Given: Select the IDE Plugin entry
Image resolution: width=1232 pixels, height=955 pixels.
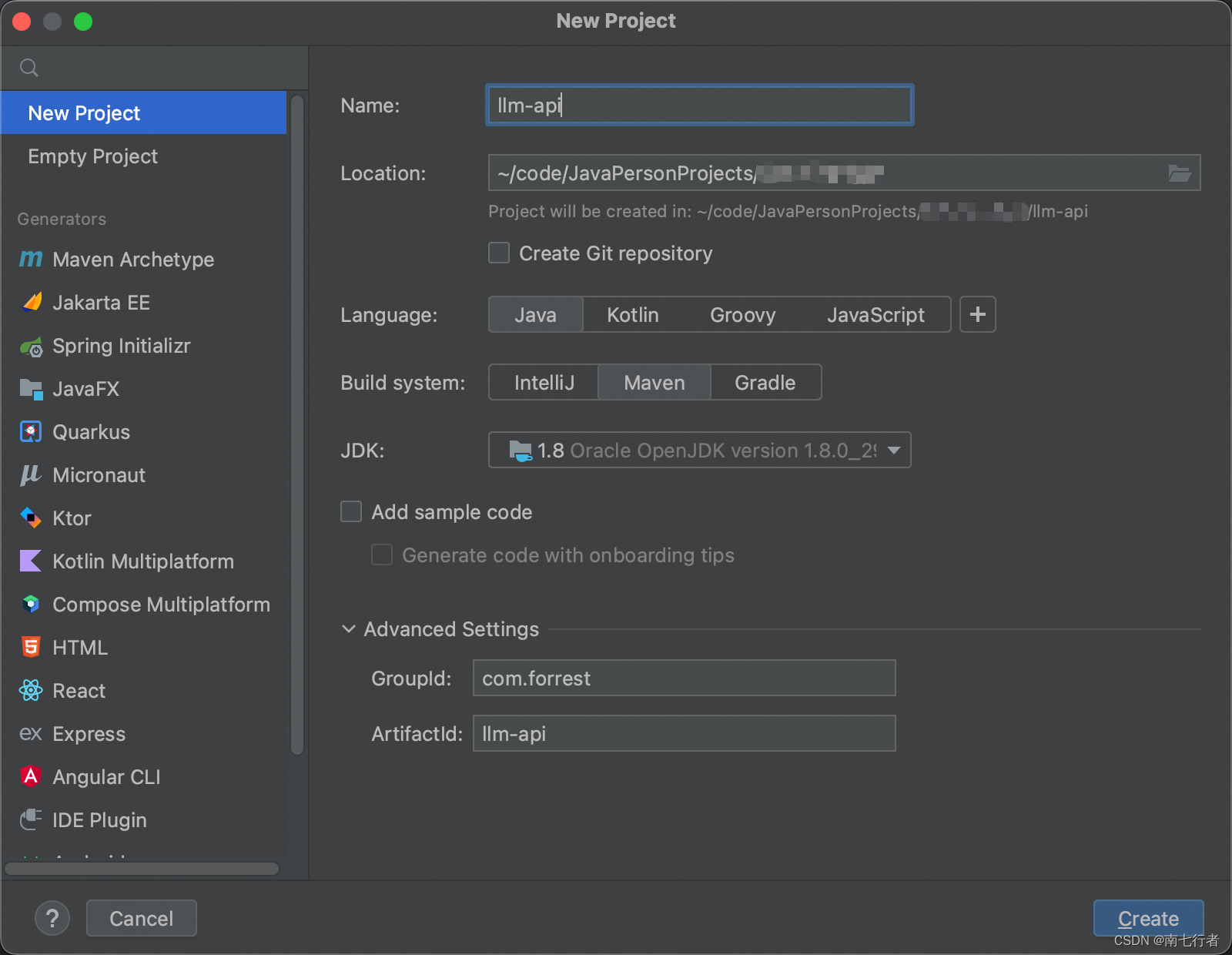Looking at the screenshot, I should coord(144,820).
